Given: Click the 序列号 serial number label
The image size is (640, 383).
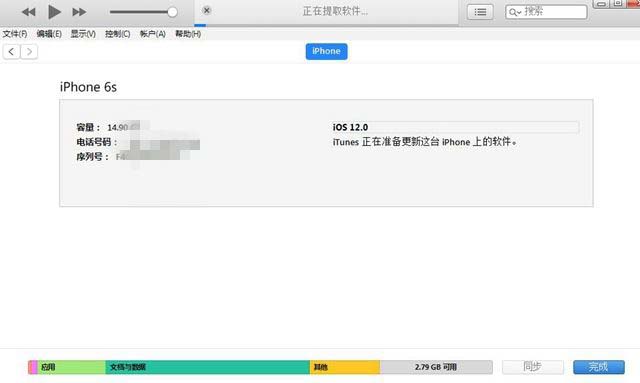Looking at the screenshot, I should (x=93, y=157).
